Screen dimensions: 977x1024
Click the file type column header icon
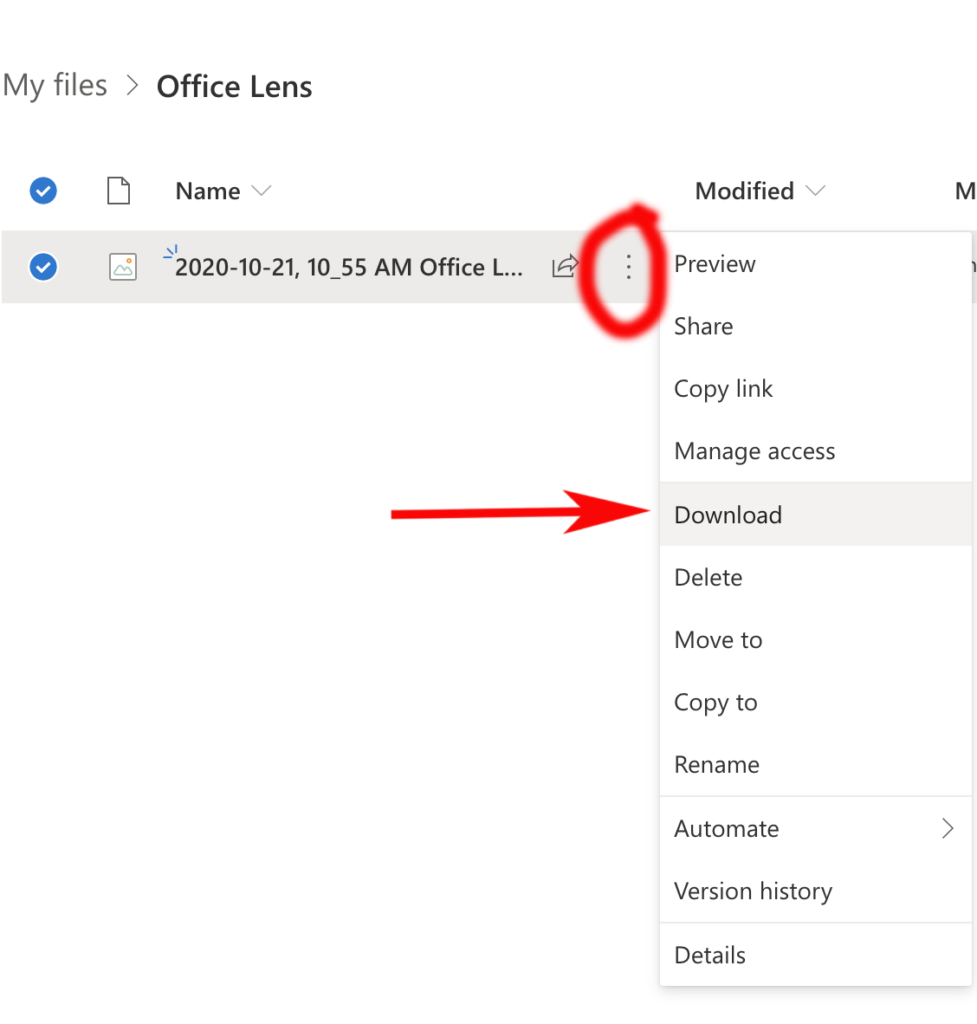(119, 191)
